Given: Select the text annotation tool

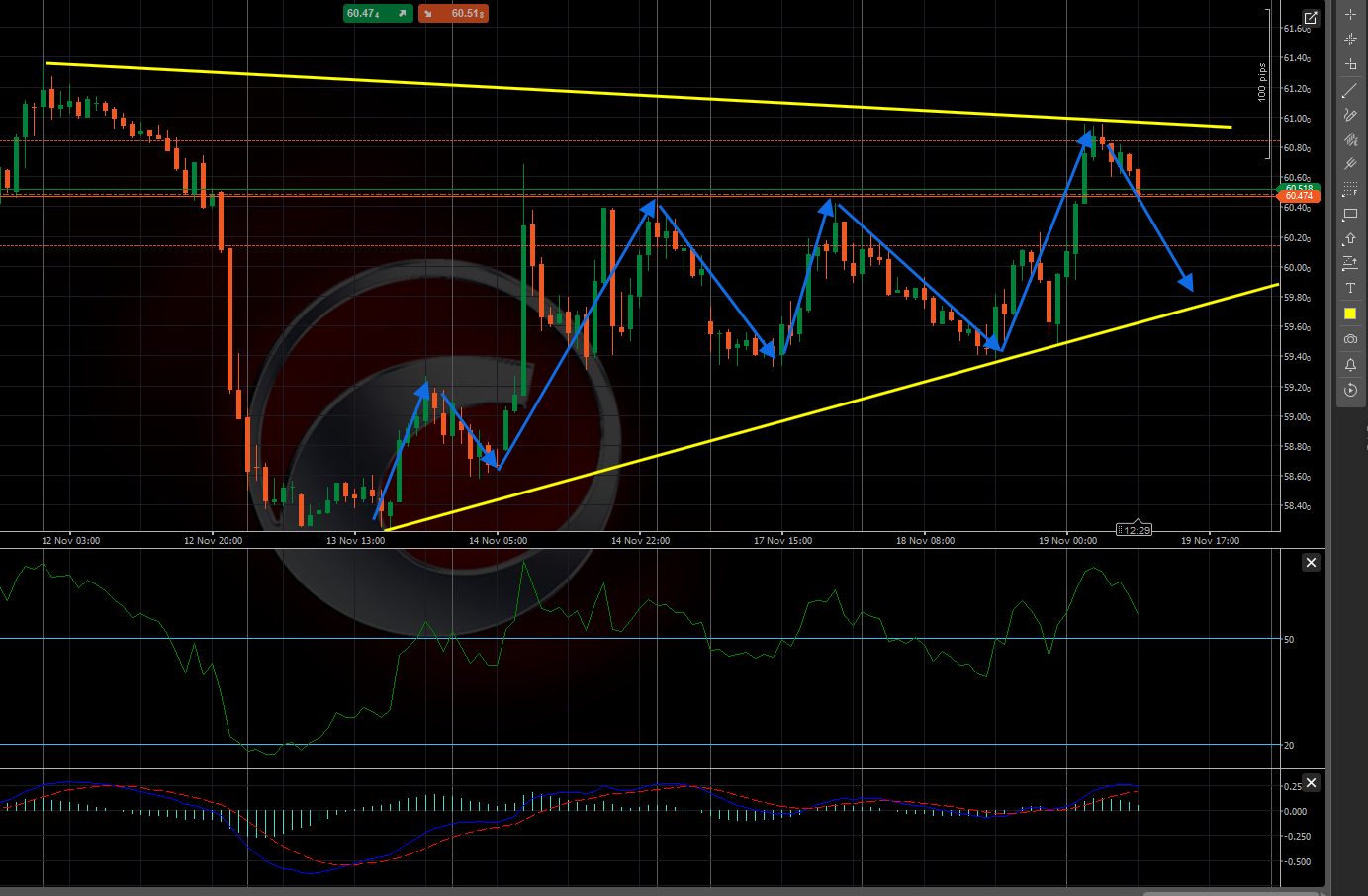Looking at the screenshot, I should pyautogui.click(x=1350, y=288).
